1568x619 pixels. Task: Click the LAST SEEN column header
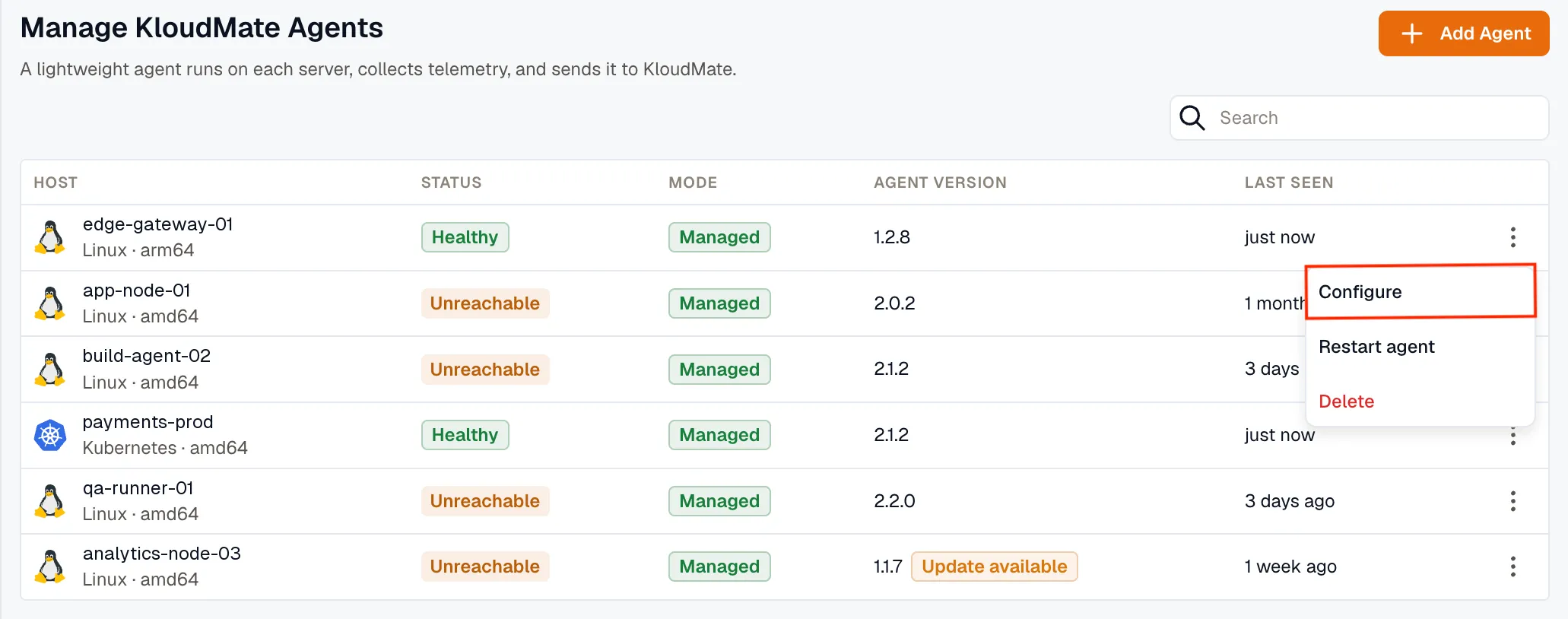[x=1289, y=183]
